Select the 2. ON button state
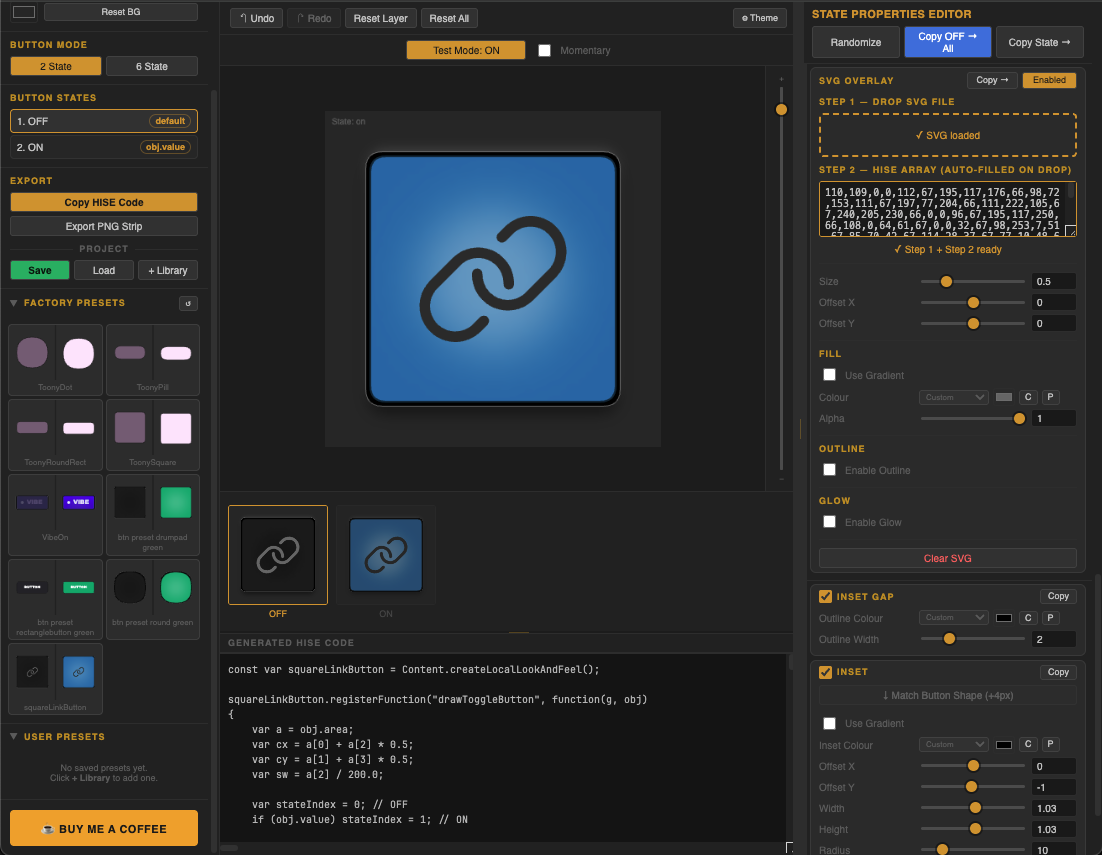Image resolution: width=1102 pixels, height=855 pixels. pos(103,148)
